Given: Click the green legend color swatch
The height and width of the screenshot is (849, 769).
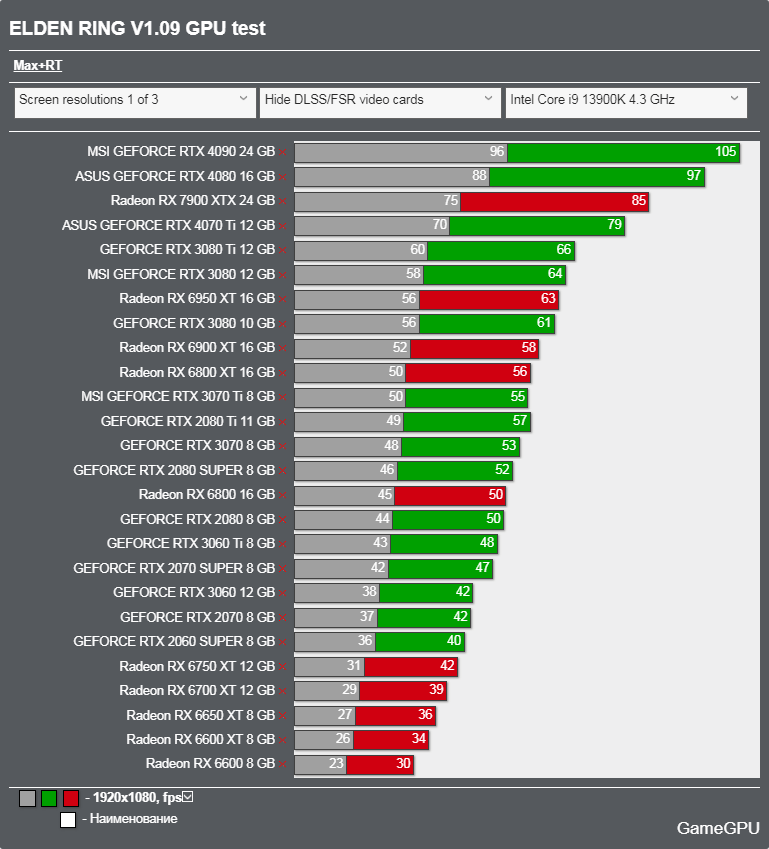Looking at the screenshot, I should pyautogui.click(x=49, y=798).
